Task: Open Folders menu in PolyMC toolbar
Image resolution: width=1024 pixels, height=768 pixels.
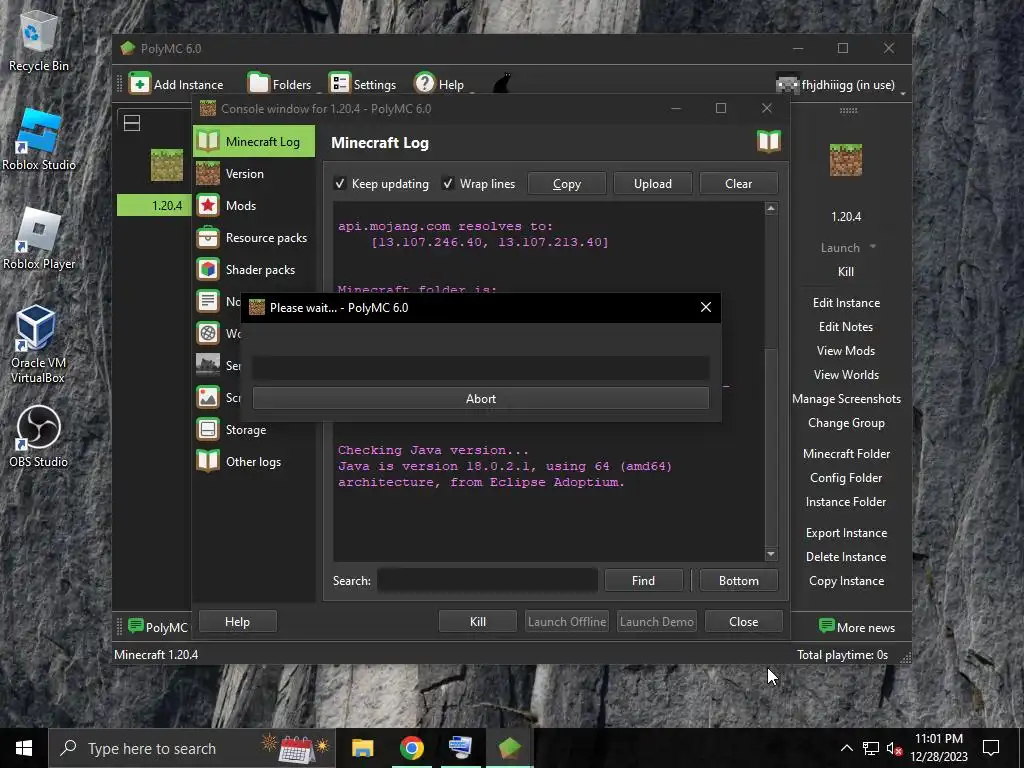Action: [x=280, y=84]
